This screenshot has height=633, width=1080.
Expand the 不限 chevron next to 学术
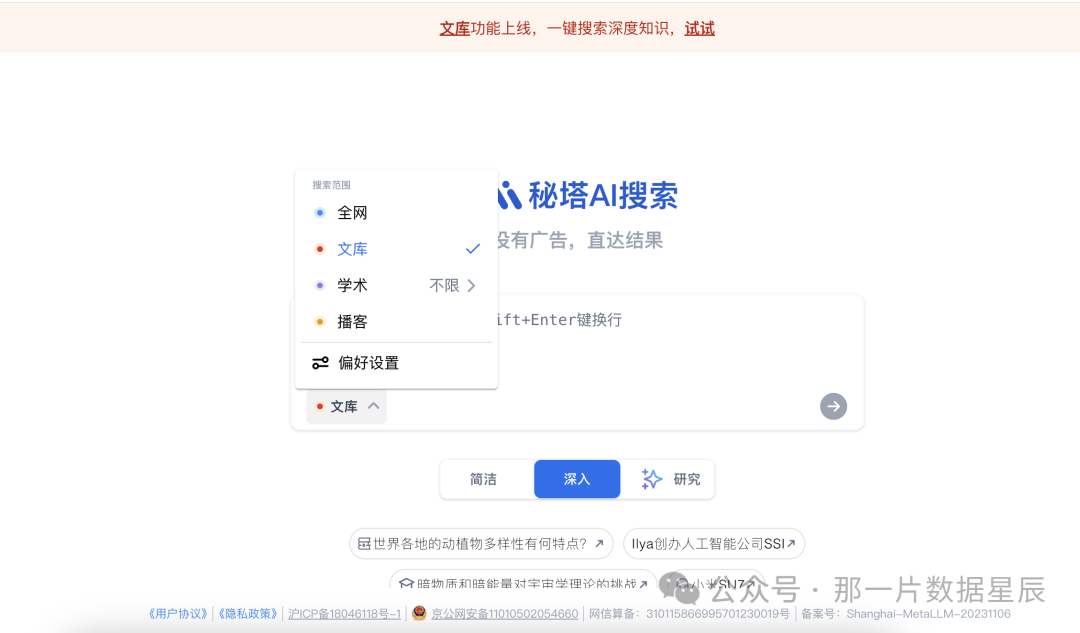pos(470,285)
